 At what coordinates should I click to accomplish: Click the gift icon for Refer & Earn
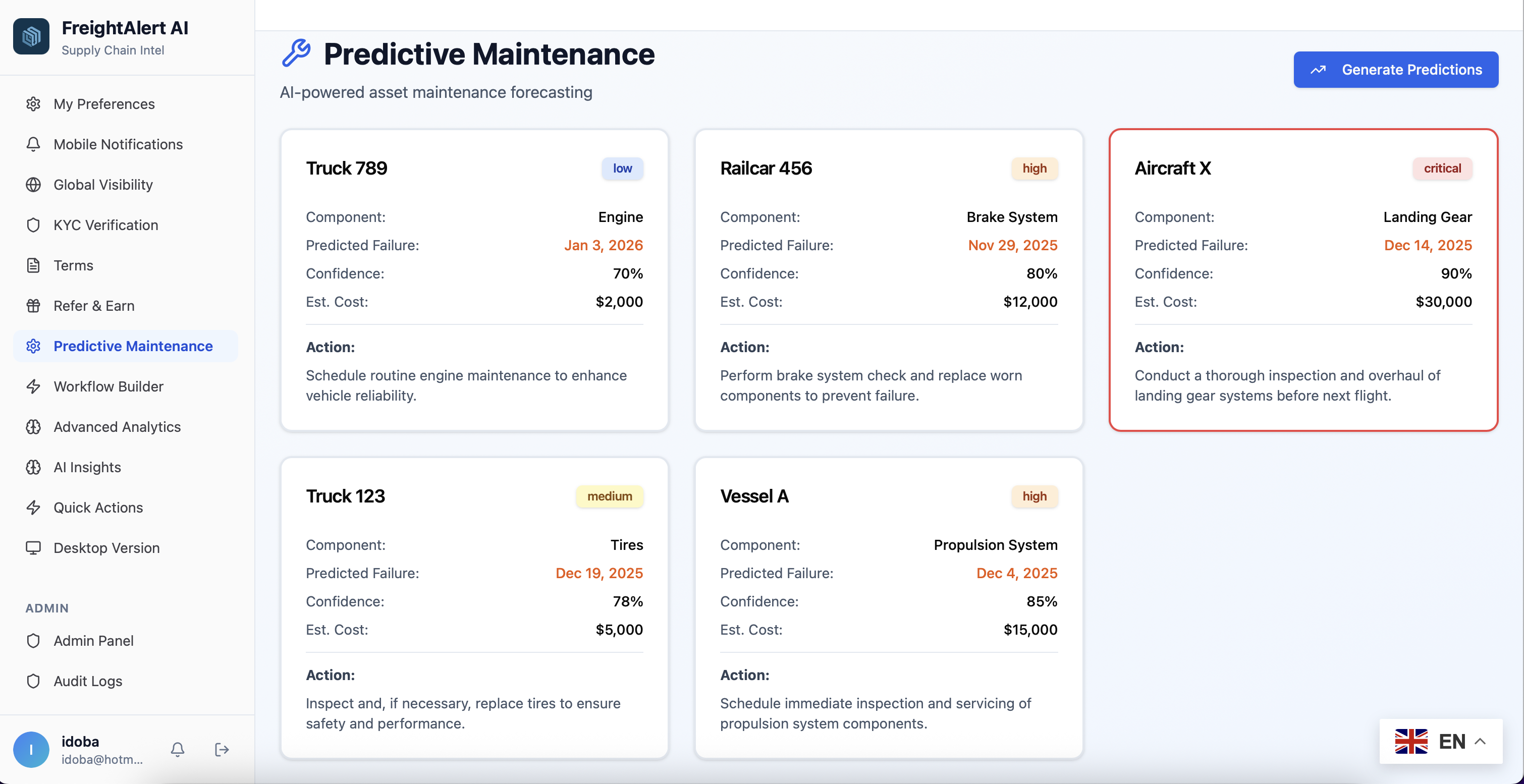click(33, 306)
